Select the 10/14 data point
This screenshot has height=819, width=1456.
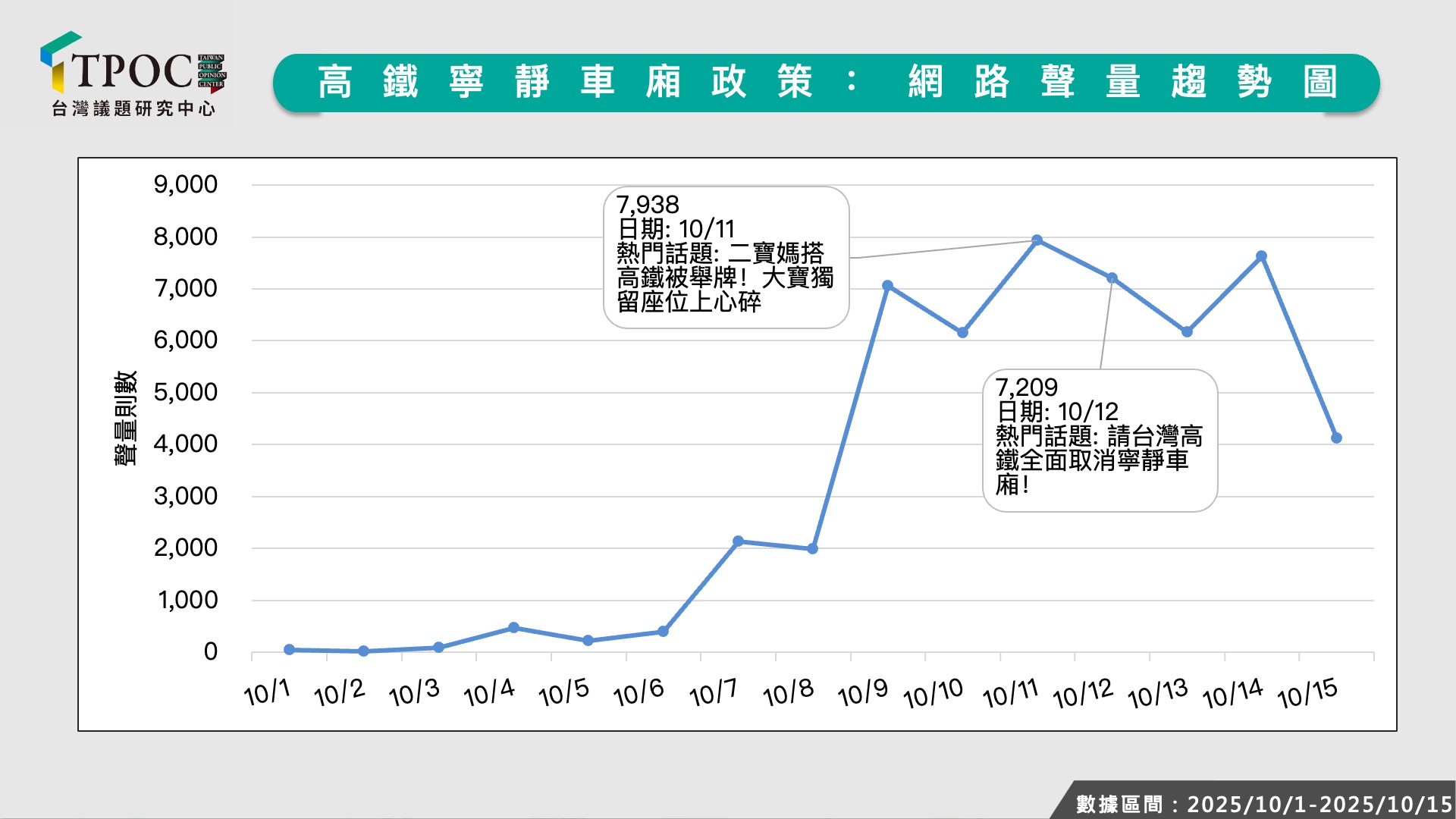1261,256
